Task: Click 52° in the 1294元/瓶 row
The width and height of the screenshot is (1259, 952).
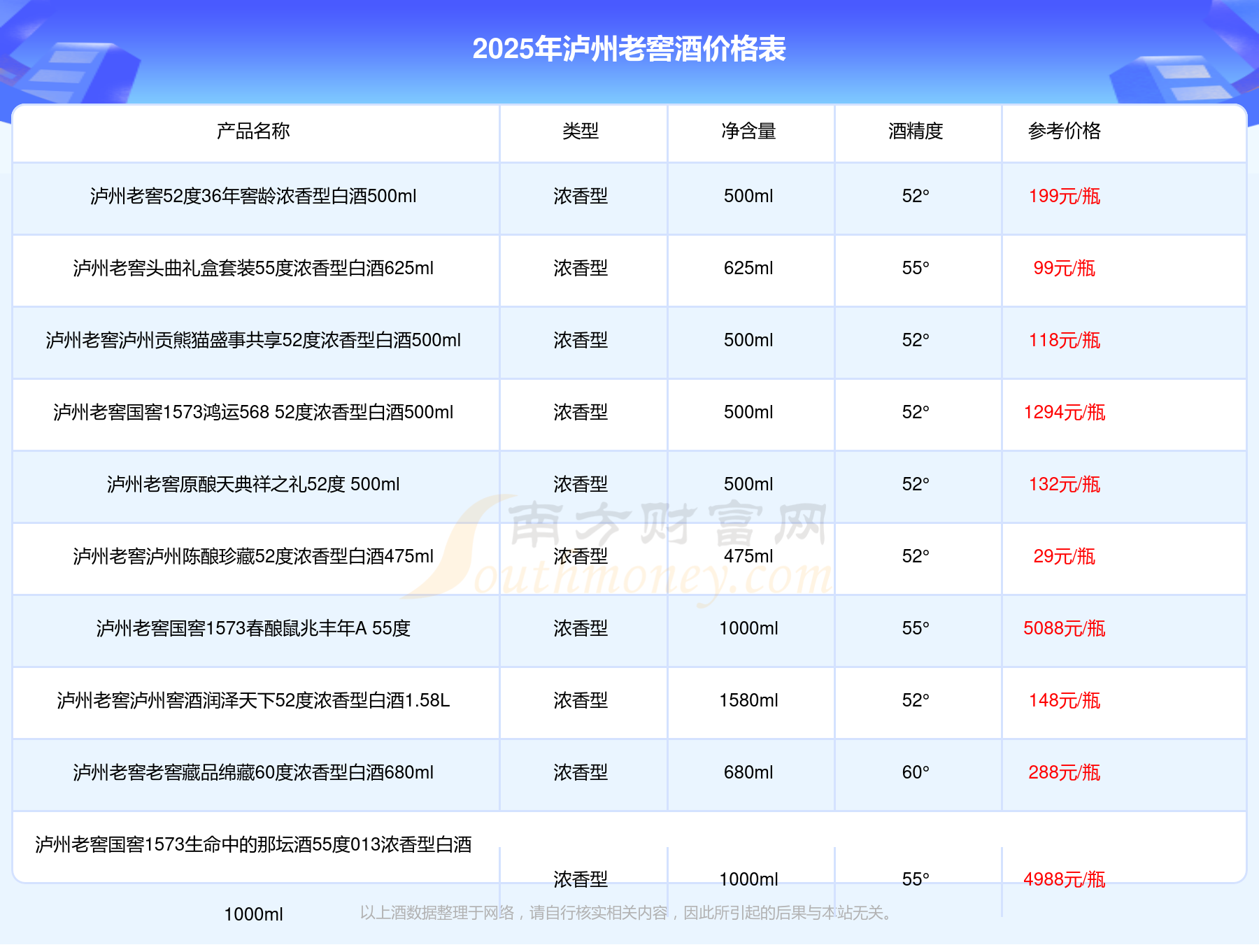Action: pyautogui.click(x=916, y=413)
